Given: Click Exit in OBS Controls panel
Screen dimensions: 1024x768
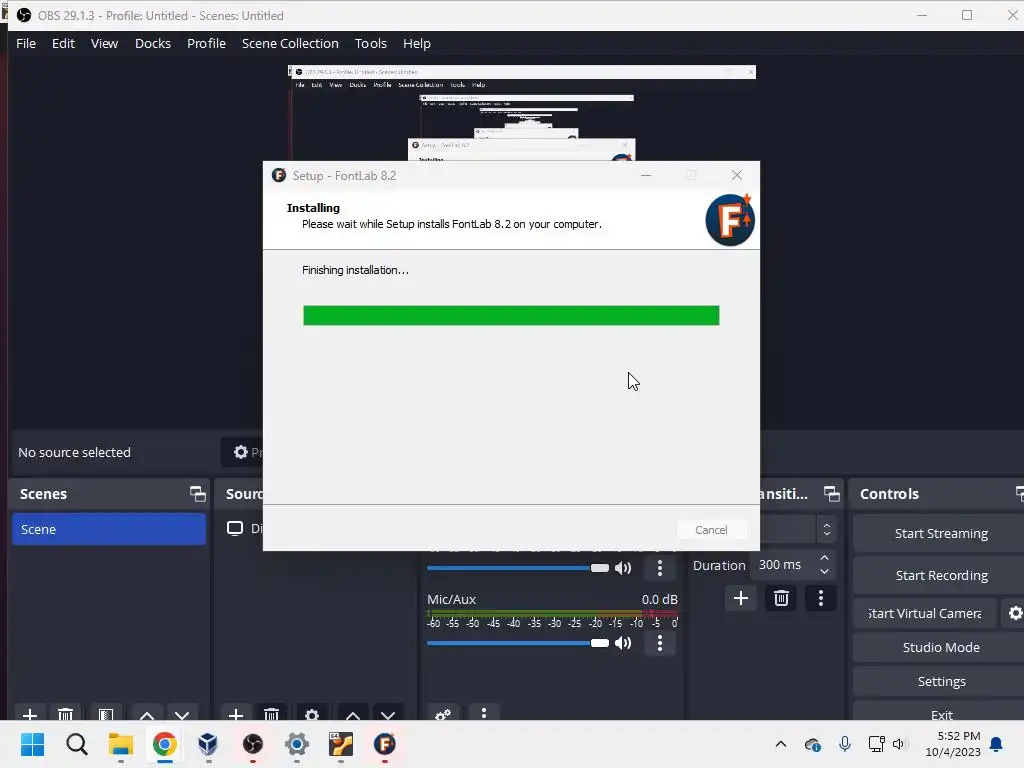Looking at the screenshot, I should click(940, 713).
